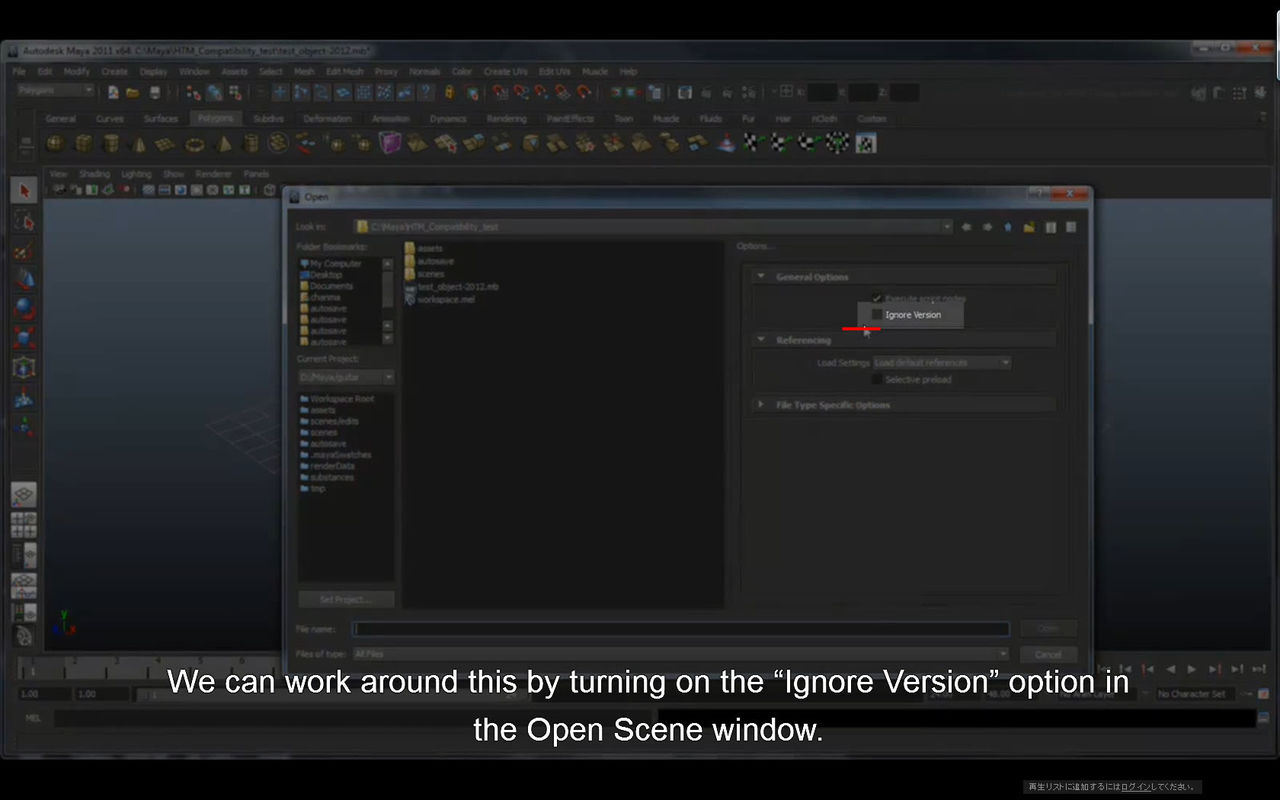Collapse the General Options section

coord(761,277)
